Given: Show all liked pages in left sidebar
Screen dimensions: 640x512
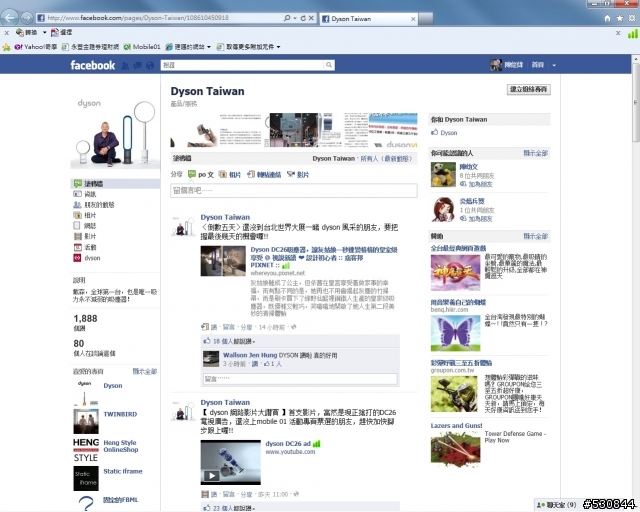Looking at the screenshot, I should pos(145,372).
